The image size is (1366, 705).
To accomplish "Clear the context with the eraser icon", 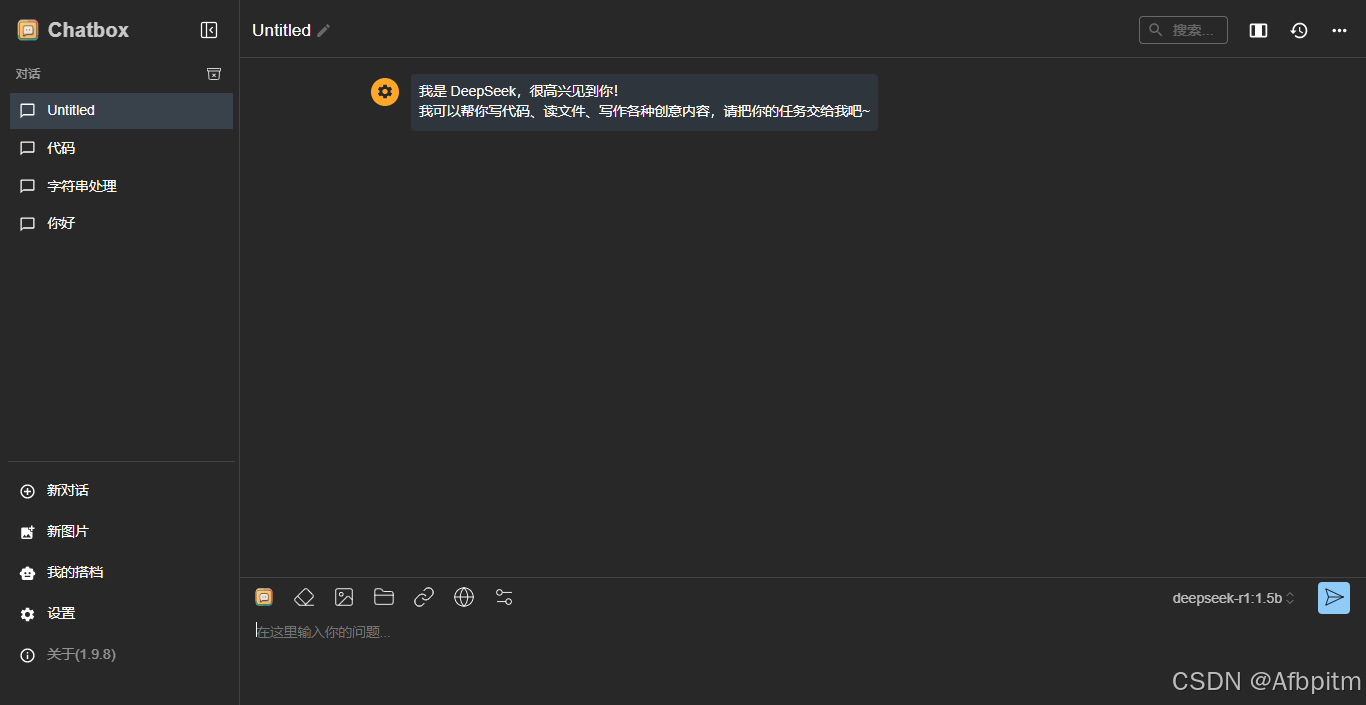I will [x=304, y=597].
